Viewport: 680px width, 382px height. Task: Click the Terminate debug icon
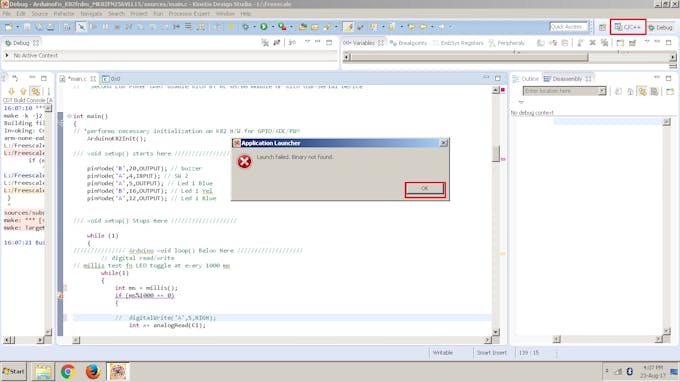(x=118, y=27)
